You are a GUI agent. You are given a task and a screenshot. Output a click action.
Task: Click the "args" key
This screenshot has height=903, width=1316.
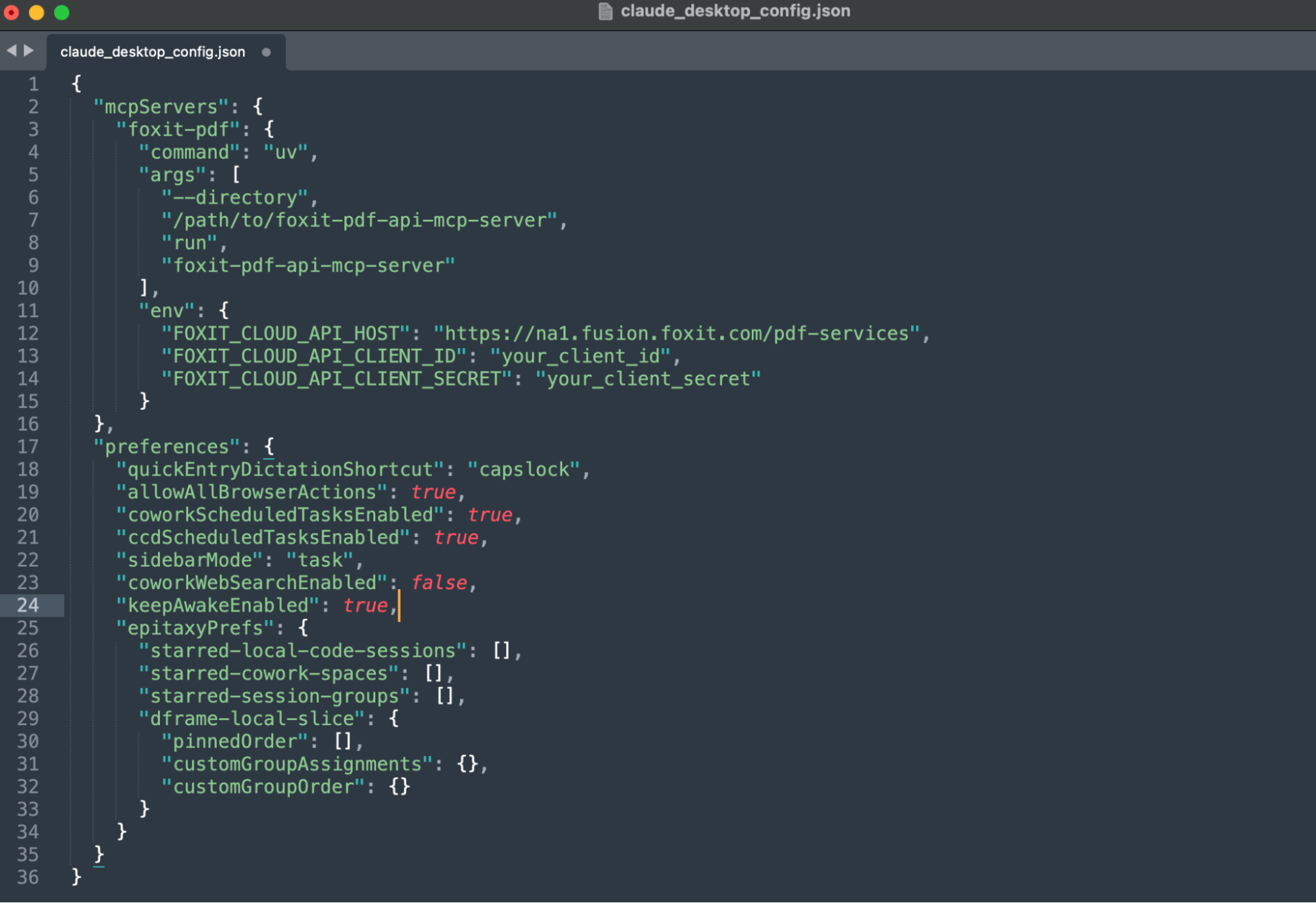coord(172,174)
